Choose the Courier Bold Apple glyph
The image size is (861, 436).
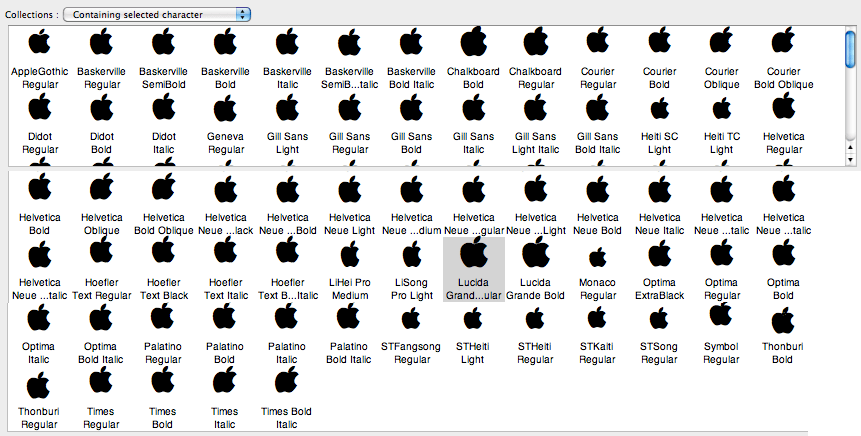[659, 41]
